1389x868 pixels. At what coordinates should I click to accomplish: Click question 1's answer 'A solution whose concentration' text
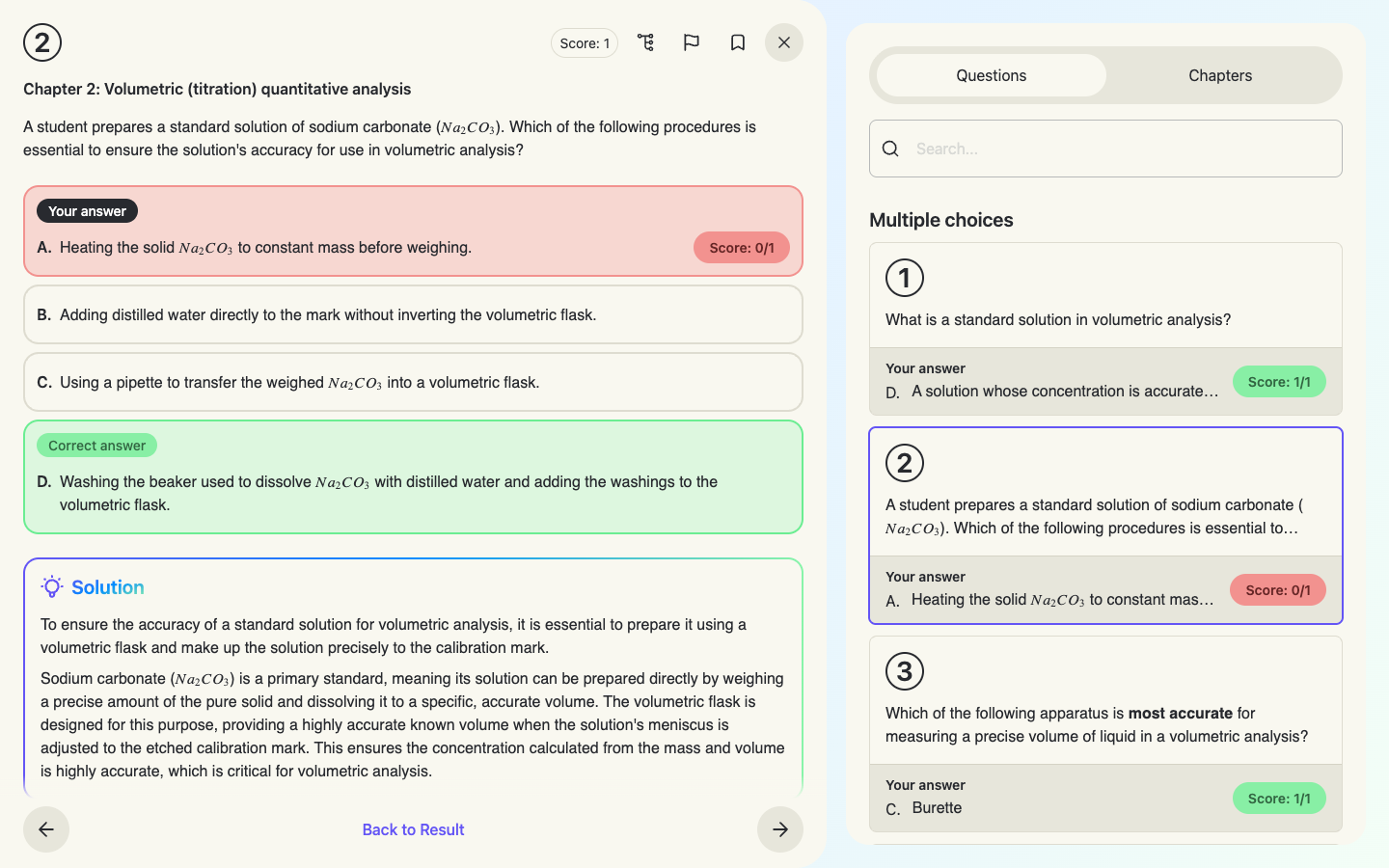(1065, 392)
